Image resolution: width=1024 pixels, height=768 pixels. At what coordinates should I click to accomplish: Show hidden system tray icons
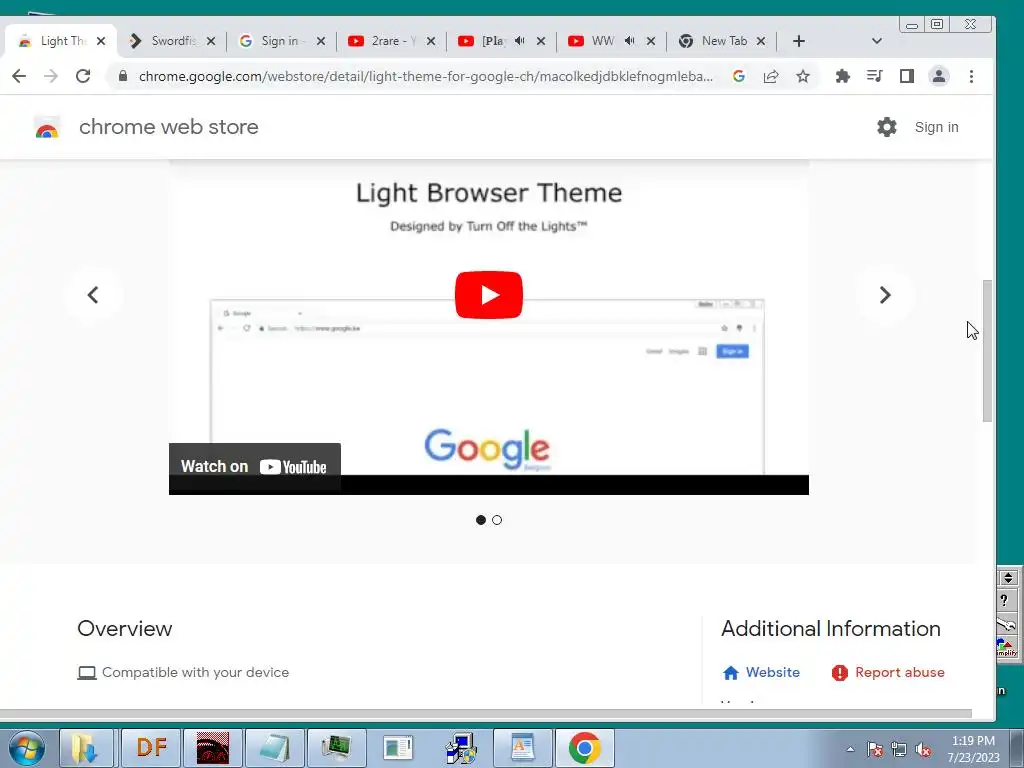pos(850,749)
